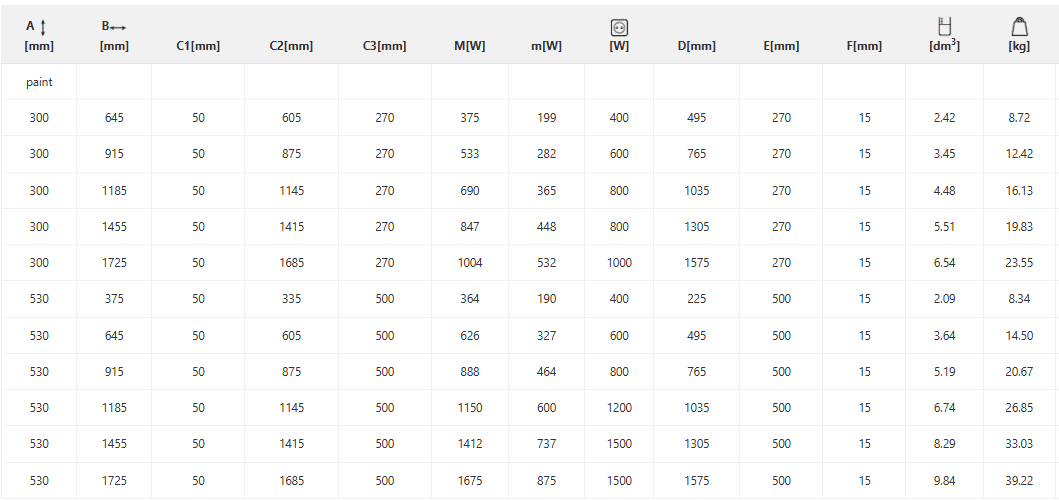The width and height of the screenshot is (1059, 500).
Task: Click the paint row label
Action: [x=39, y=82]
